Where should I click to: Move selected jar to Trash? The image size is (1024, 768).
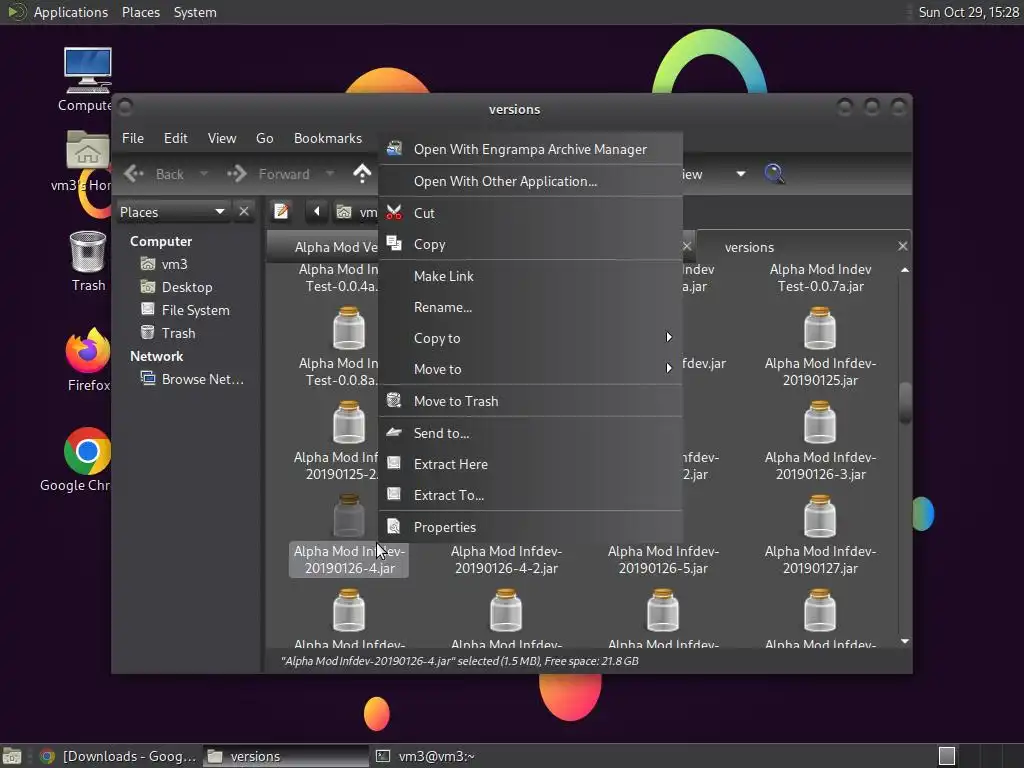click(530, 401)
